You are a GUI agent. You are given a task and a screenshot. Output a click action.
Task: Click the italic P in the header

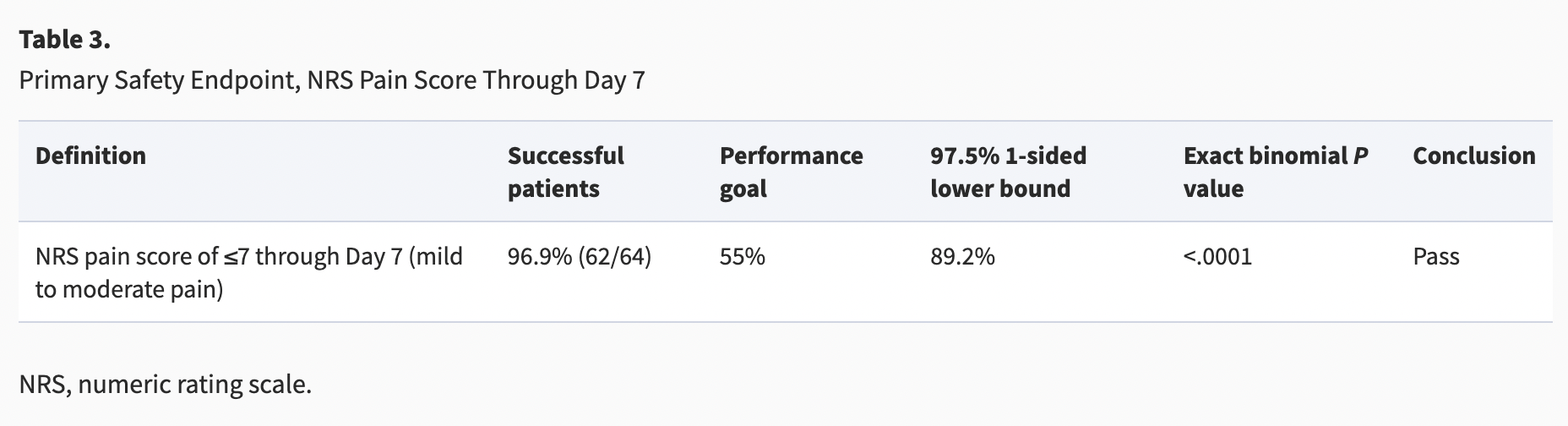[x=1360, y=156]
